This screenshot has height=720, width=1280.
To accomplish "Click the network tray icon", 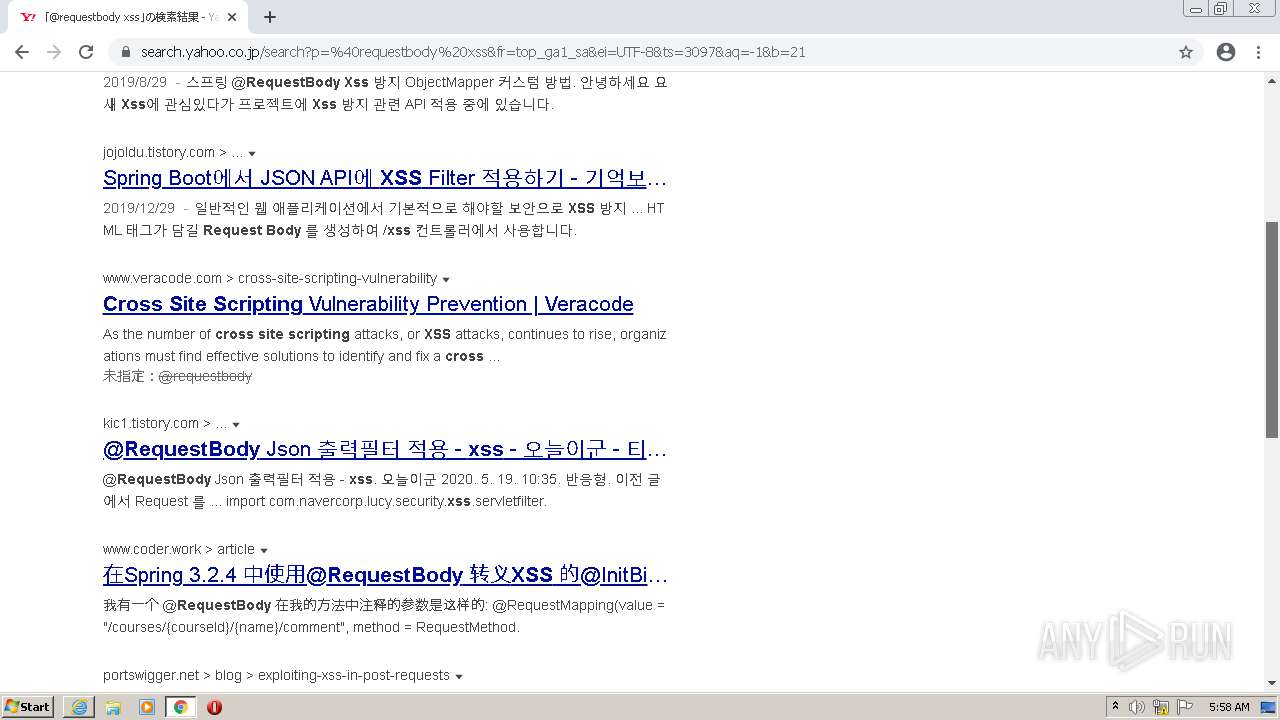I will (1161, 707).
